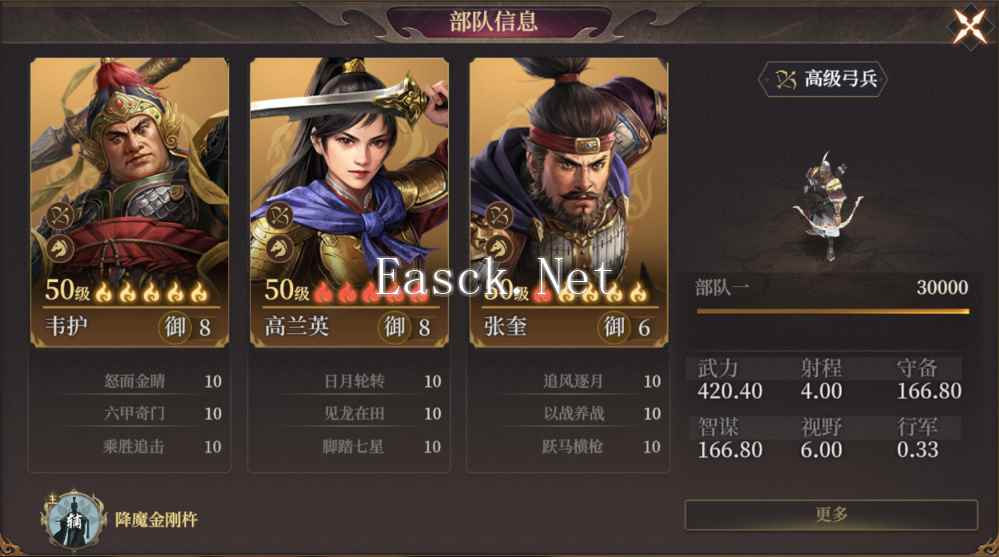This screenshot has height=557, width=999.
Task: Click the horse icon on 张奎's card
Action: tap(499, 248)
